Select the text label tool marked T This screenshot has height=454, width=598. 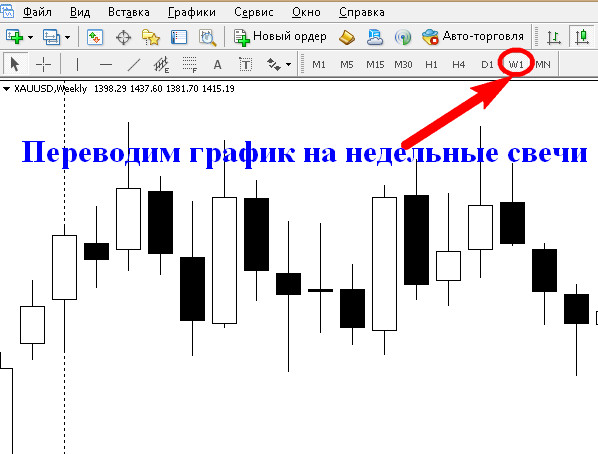point(246,64)
